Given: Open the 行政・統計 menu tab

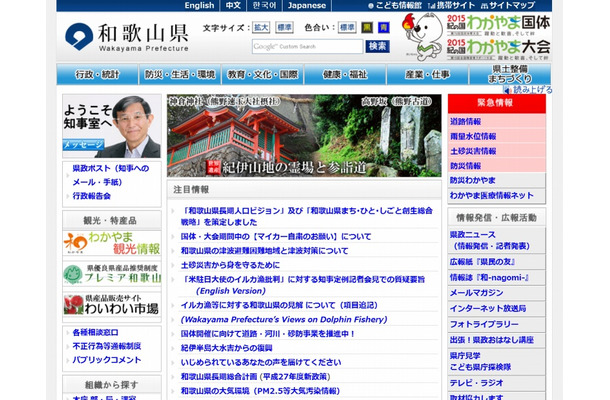Looking at the screenshot, I should point(97,74).
